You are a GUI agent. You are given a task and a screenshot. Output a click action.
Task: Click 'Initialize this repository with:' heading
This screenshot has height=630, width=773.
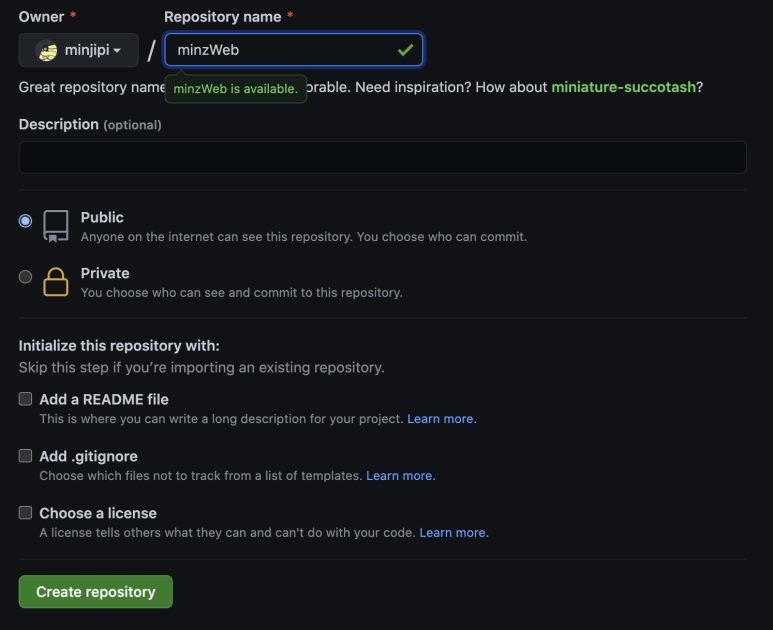[x=119, y=346]
